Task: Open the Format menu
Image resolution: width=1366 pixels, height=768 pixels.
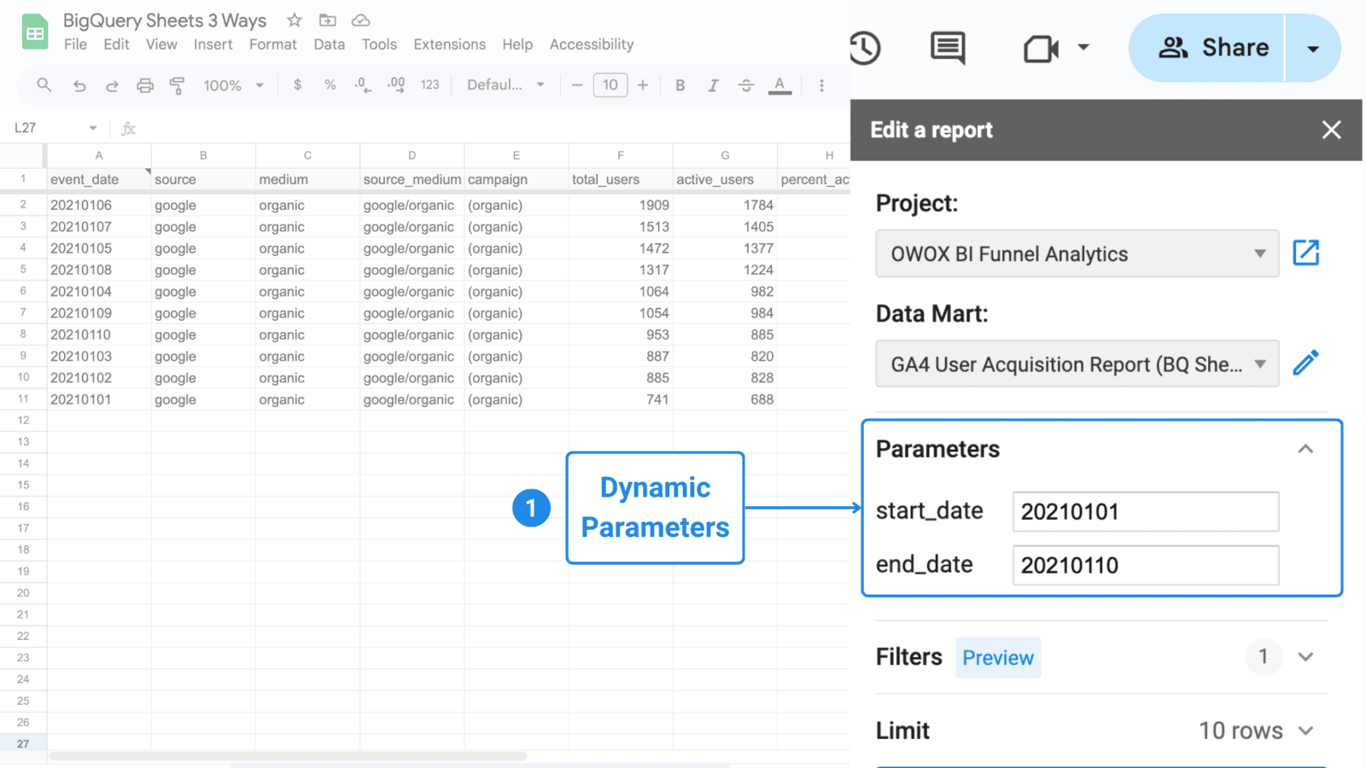Action: [x=273, y=45]
